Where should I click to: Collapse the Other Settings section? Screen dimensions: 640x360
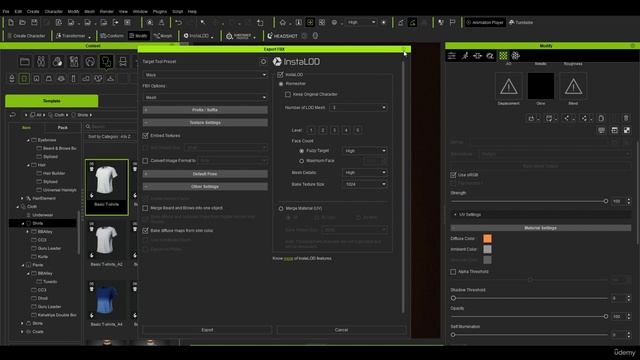(205, 187)
